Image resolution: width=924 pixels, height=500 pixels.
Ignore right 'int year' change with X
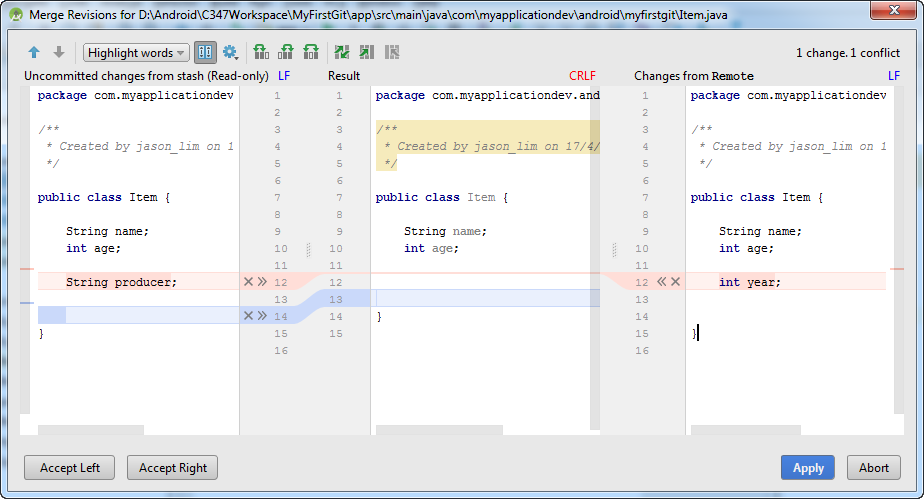675,282
